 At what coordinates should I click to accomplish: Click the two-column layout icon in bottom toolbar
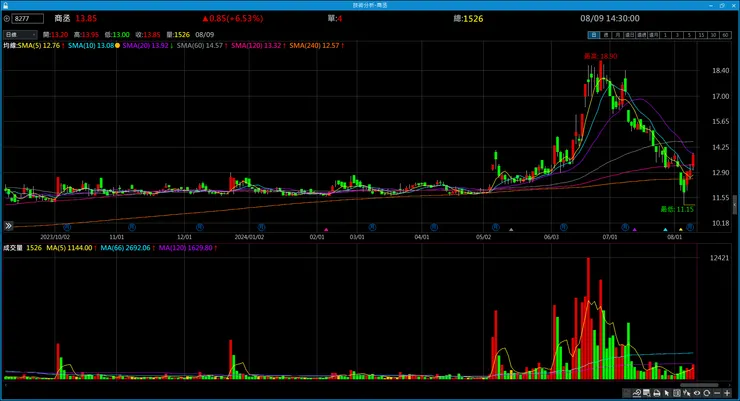(x=677, y=393)
